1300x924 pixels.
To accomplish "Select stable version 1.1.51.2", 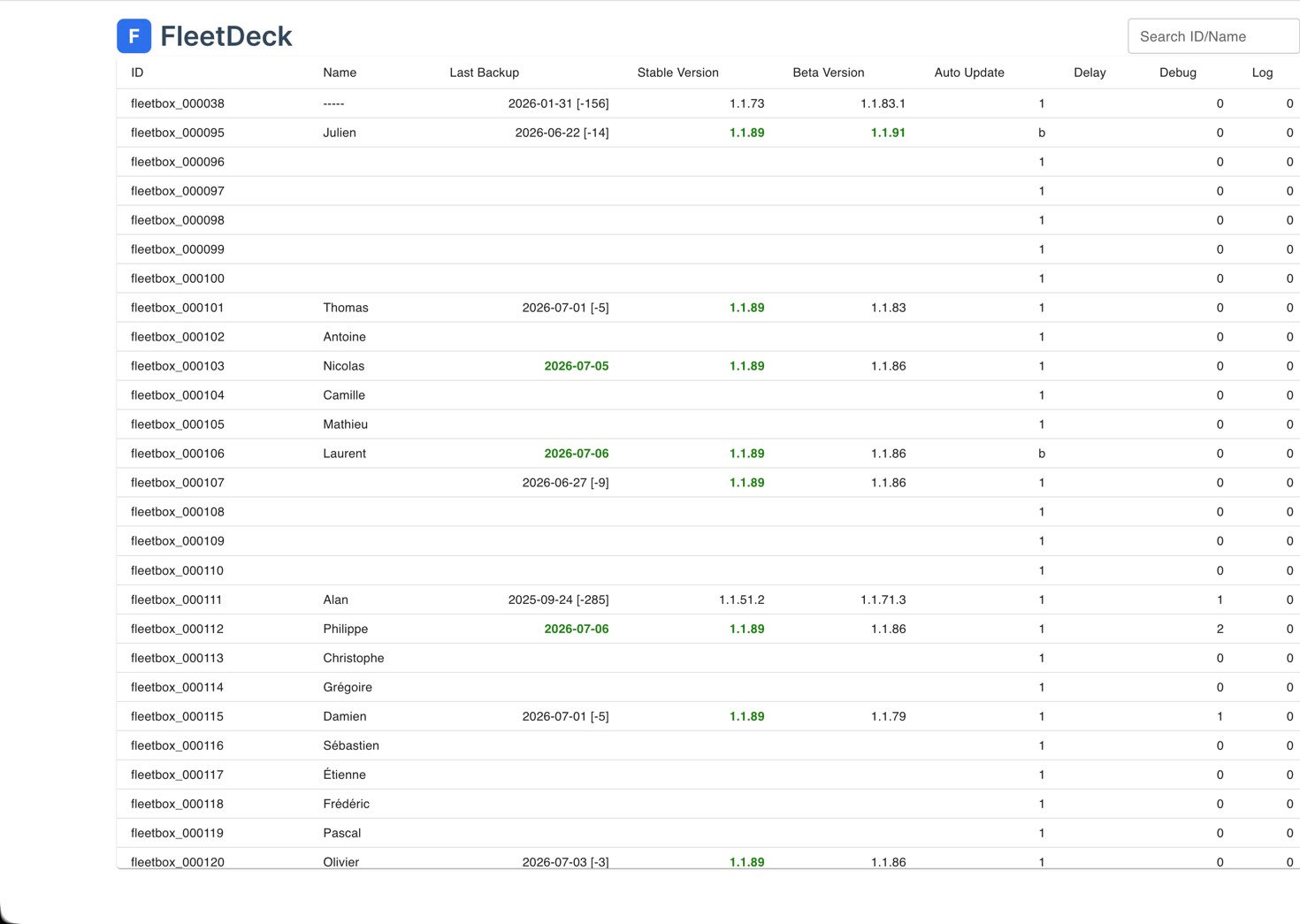I will tap(741, 599).
